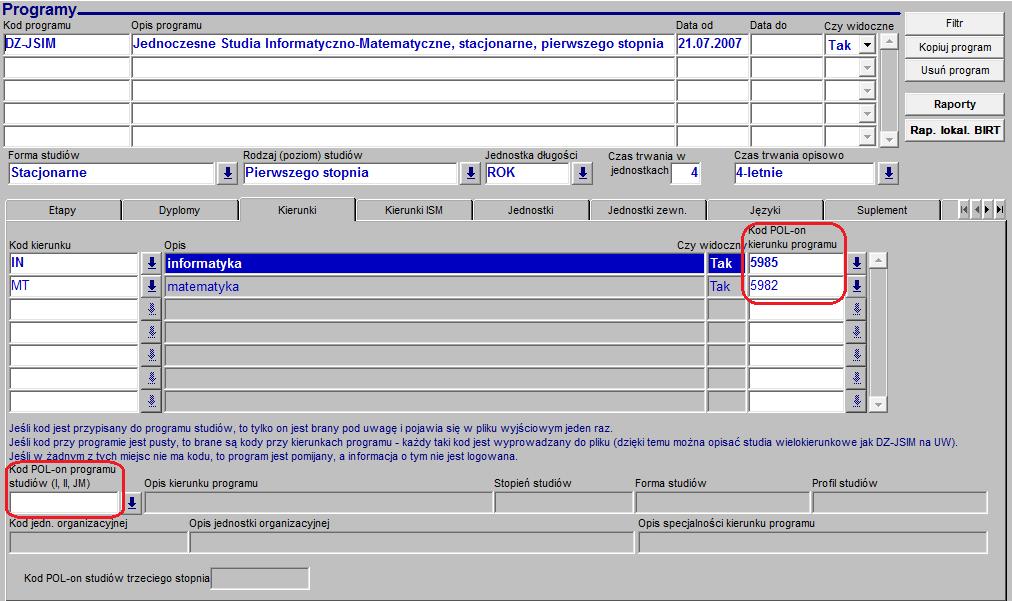The image size is (1012, 601).
Task: Click the POL-on code field containing 5982
Action: point(796,286)
